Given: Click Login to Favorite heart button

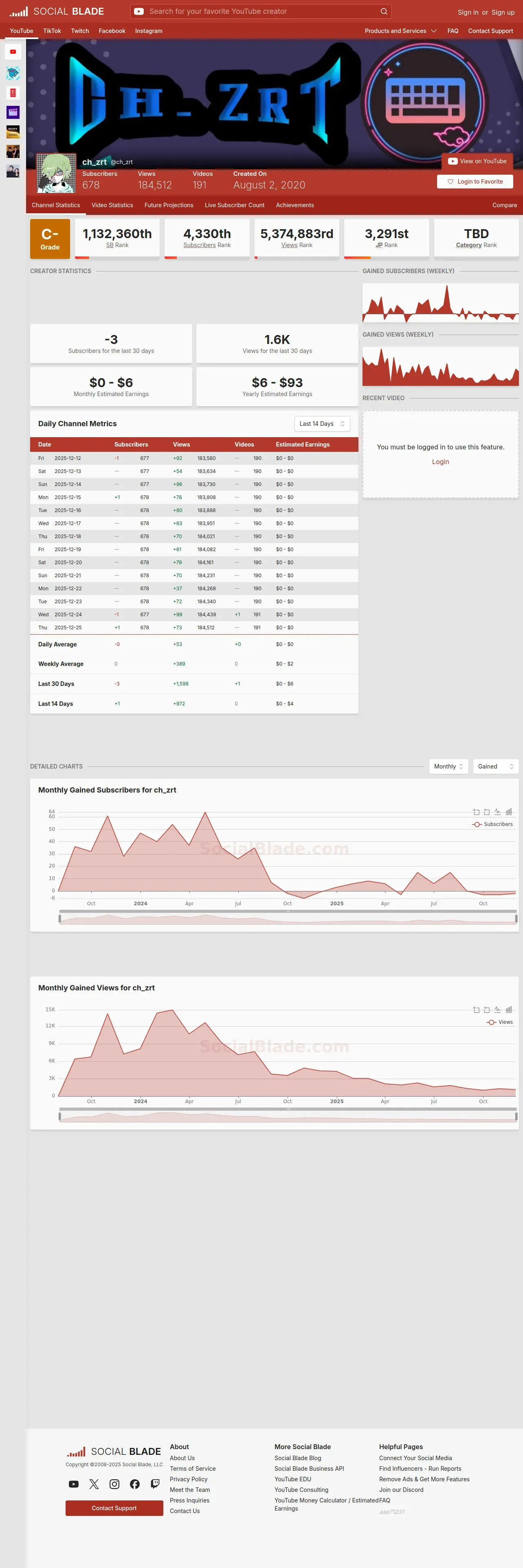Looking at the screenshot, I should 475,182.
